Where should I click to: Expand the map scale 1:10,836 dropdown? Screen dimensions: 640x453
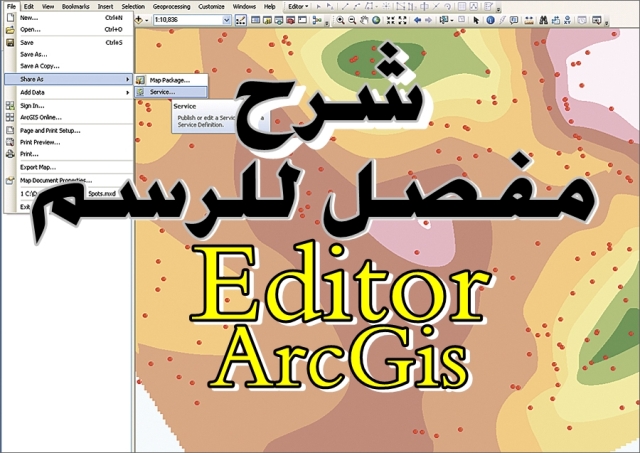(x=227, y=20)
